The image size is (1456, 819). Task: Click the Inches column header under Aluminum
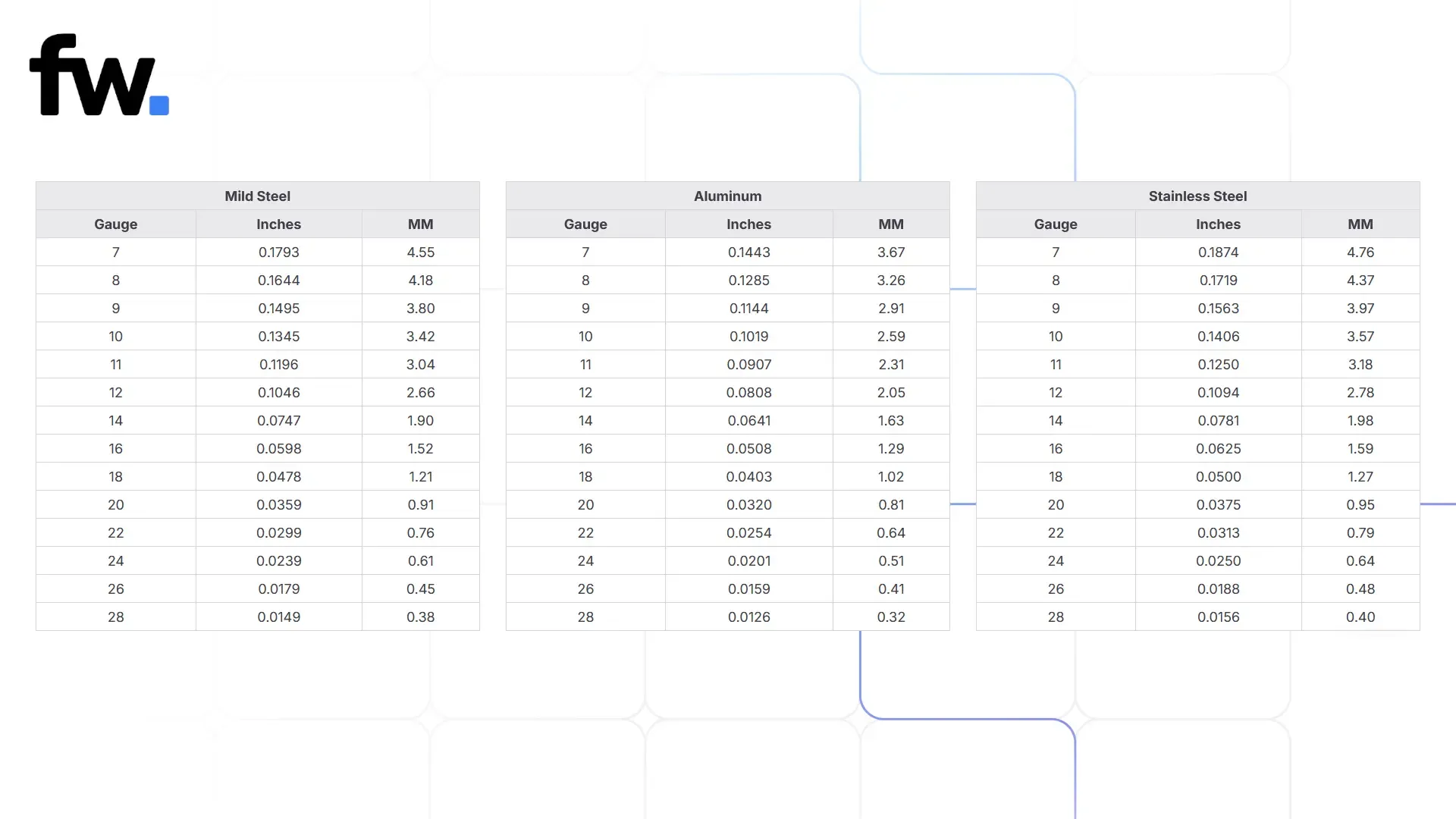coord(748,224)
